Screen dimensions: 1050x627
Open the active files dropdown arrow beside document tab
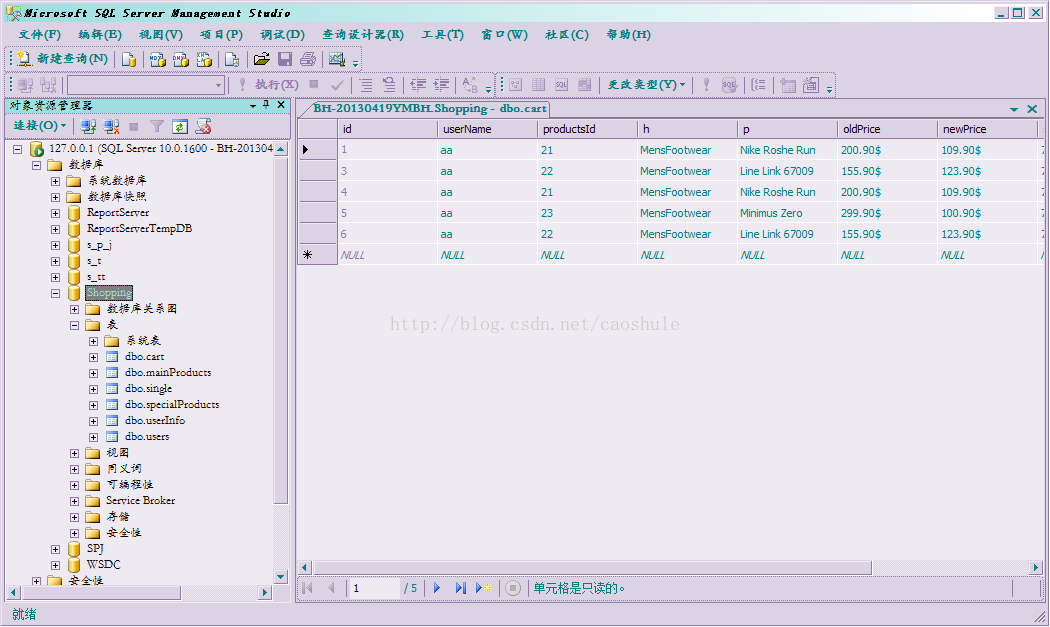(1014, 109)
